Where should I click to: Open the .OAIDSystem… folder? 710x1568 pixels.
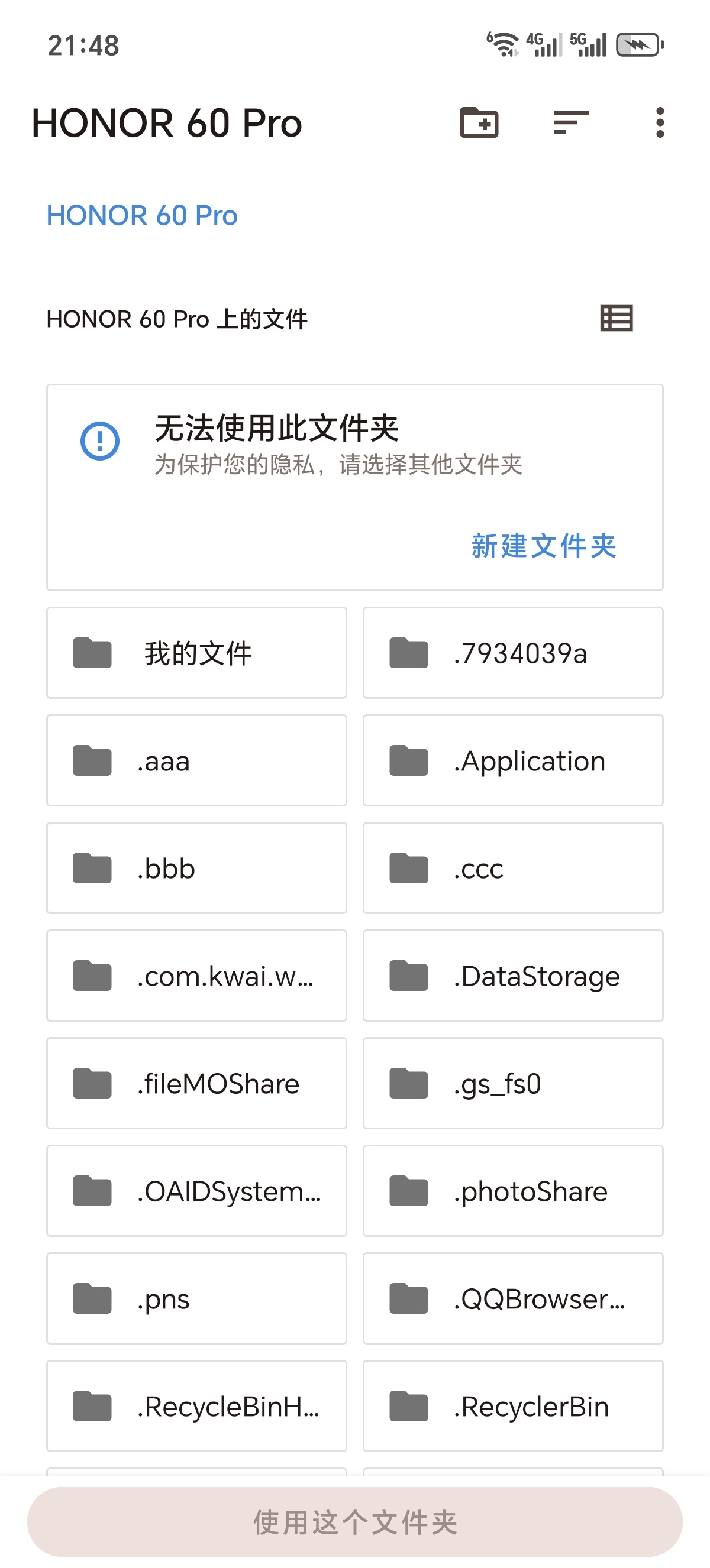pyautogui.click(x=196, y=1191)
